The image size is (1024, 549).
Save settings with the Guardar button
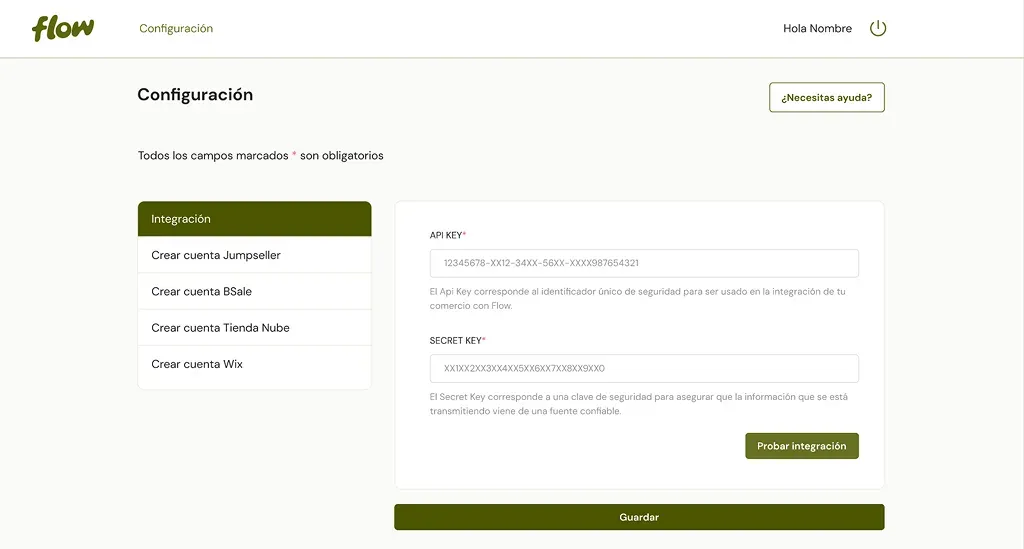pyautogui.click(x=639, y=517)
